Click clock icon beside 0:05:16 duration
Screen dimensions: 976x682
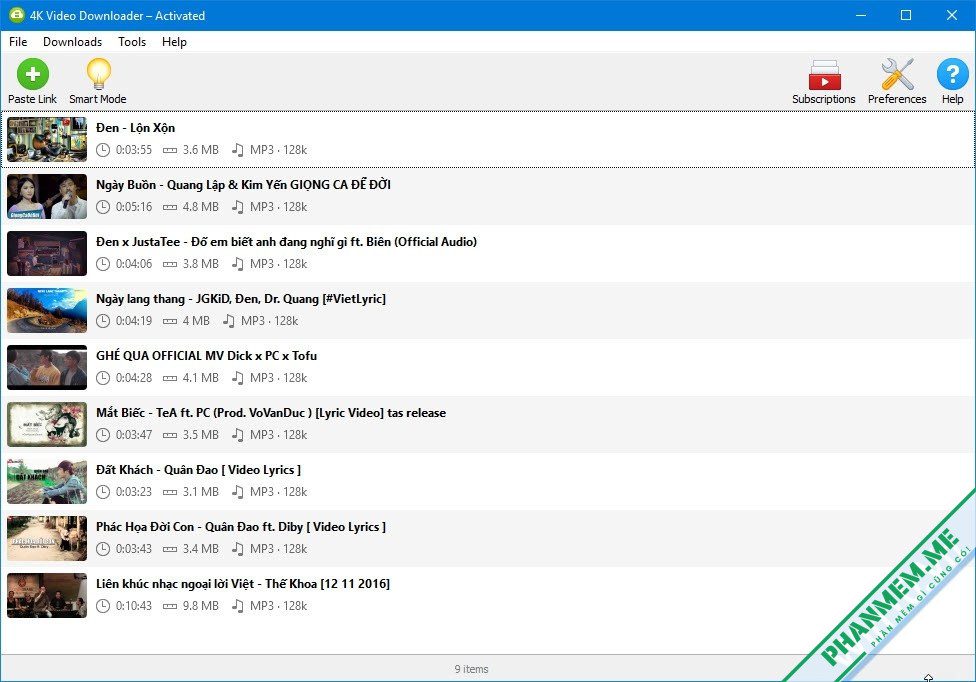(x=103, y=207)
